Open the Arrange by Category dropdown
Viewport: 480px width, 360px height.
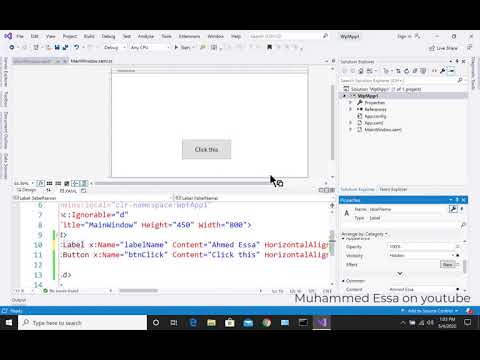click(x=365, y=234)
